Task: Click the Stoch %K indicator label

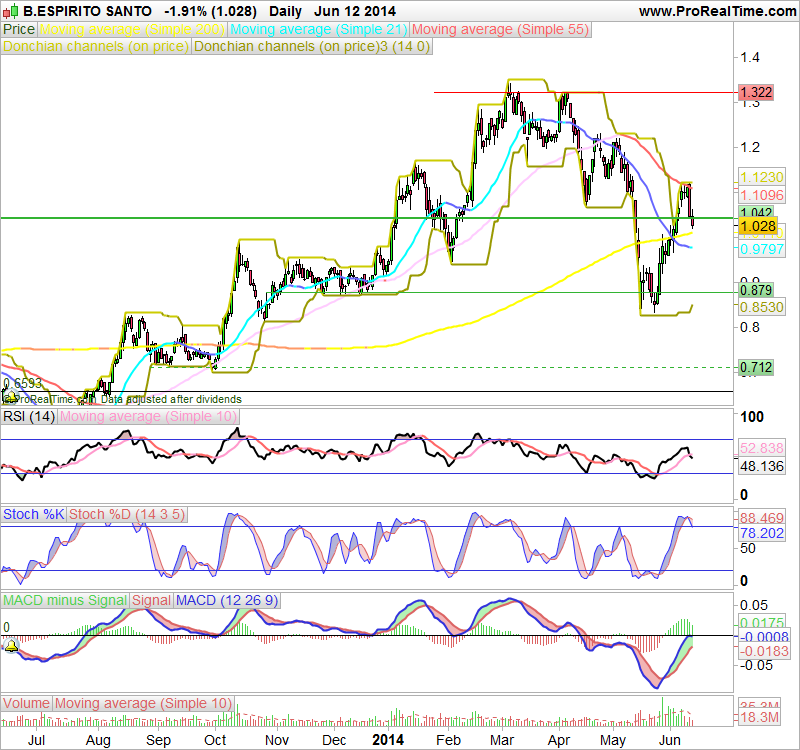Action: [34, 514]
